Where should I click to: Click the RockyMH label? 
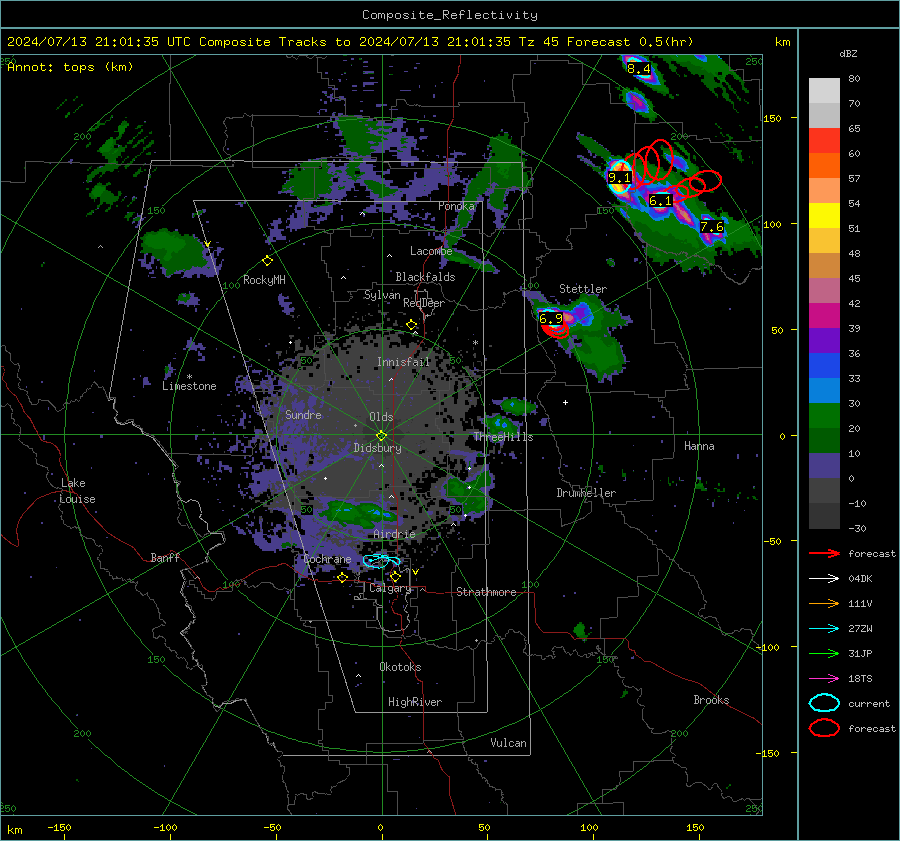[264, 280]
